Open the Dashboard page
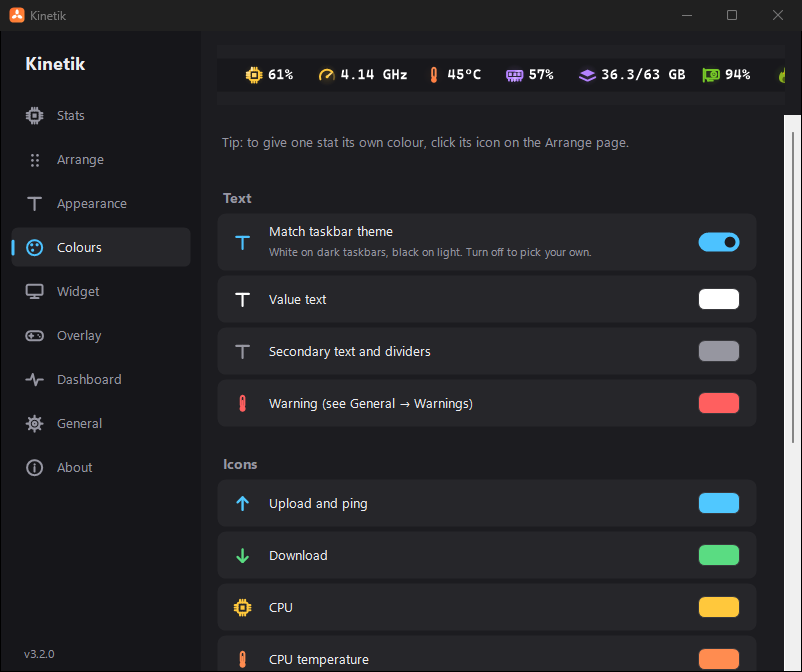 [101, 379]
